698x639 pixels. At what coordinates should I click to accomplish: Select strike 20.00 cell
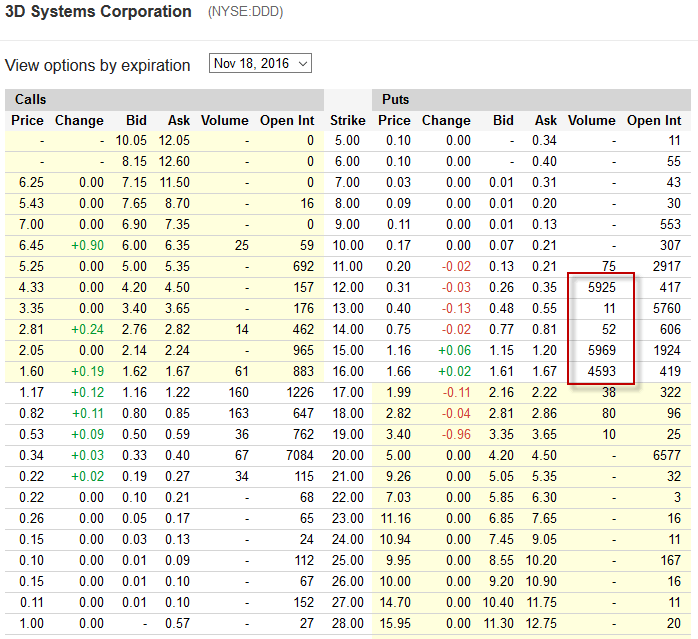[348, 456]
